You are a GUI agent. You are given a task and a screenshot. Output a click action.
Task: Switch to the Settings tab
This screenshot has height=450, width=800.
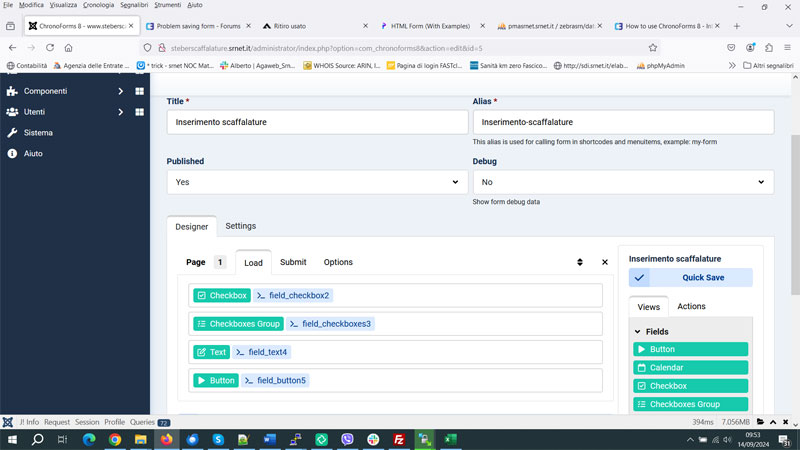[240, 226]
